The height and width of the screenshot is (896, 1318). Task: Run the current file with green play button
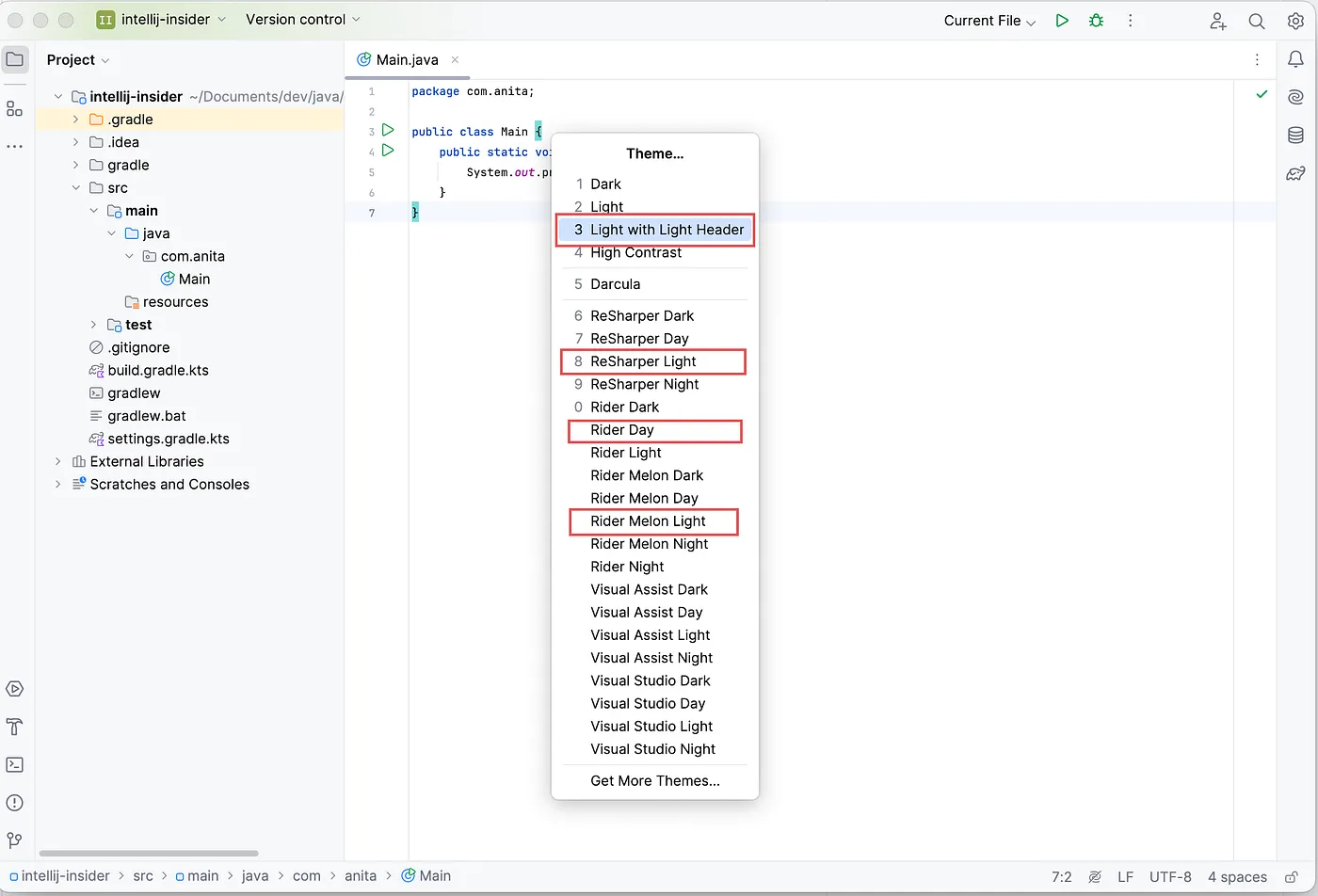tap(1062, 20)
